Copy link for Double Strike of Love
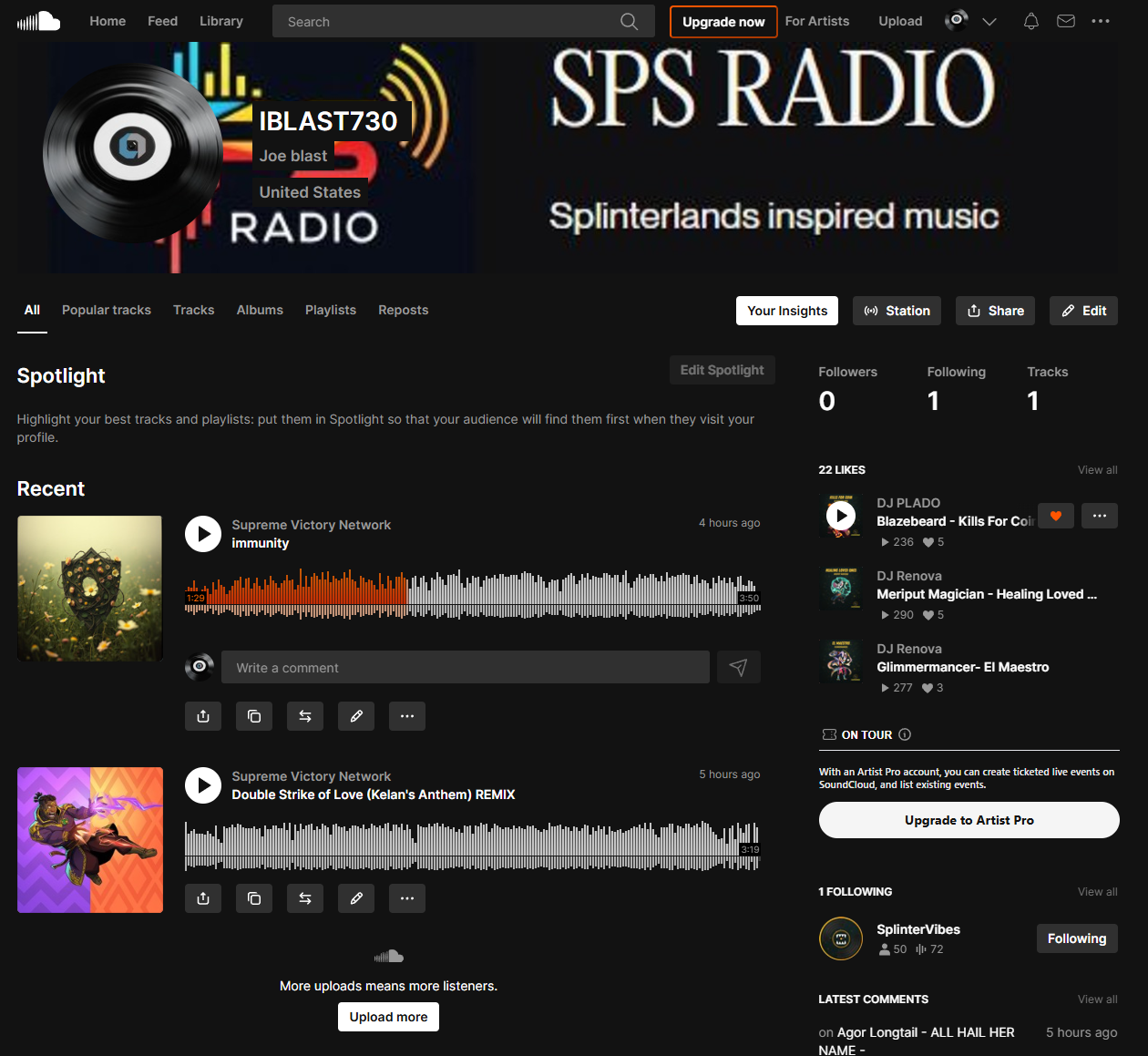The width and height of the screenshot is (1148, 1056). coord(254,898)
